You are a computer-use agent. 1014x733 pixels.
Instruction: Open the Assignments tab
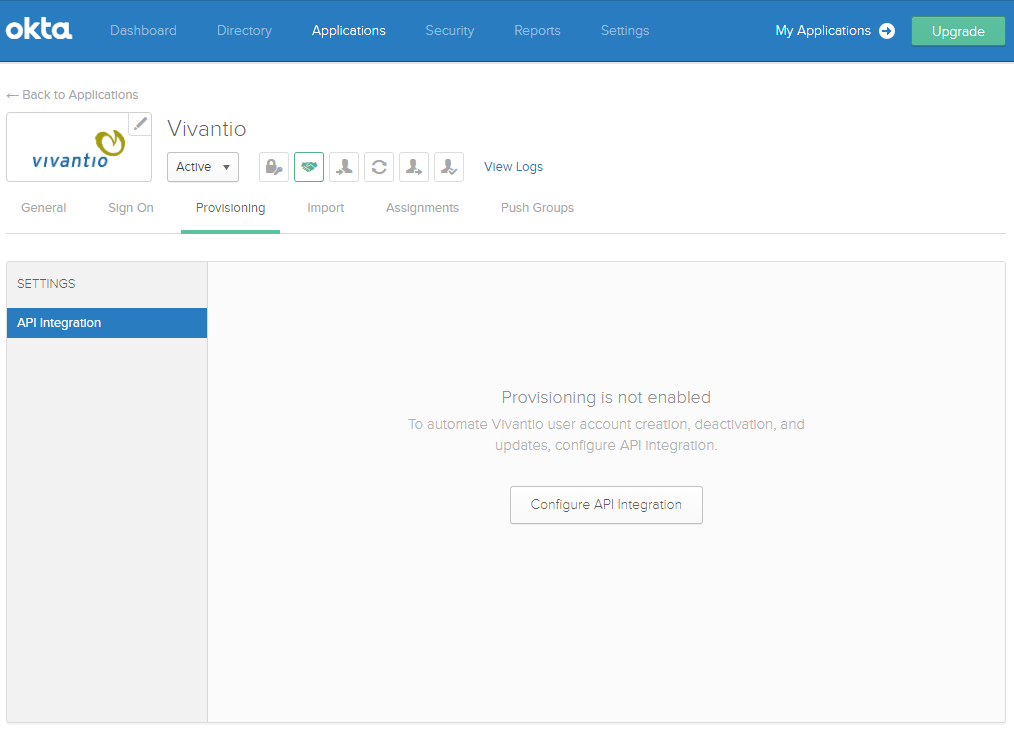[422, 208]
